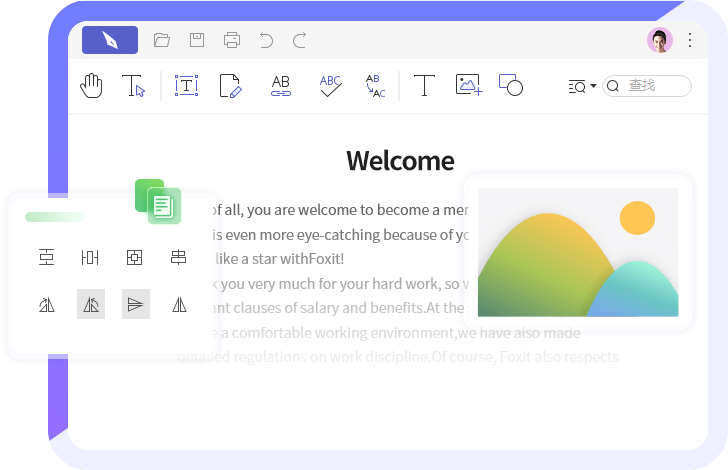728x470 pixels.
Task: Click the AB link text tool
Action: point(281,86)
